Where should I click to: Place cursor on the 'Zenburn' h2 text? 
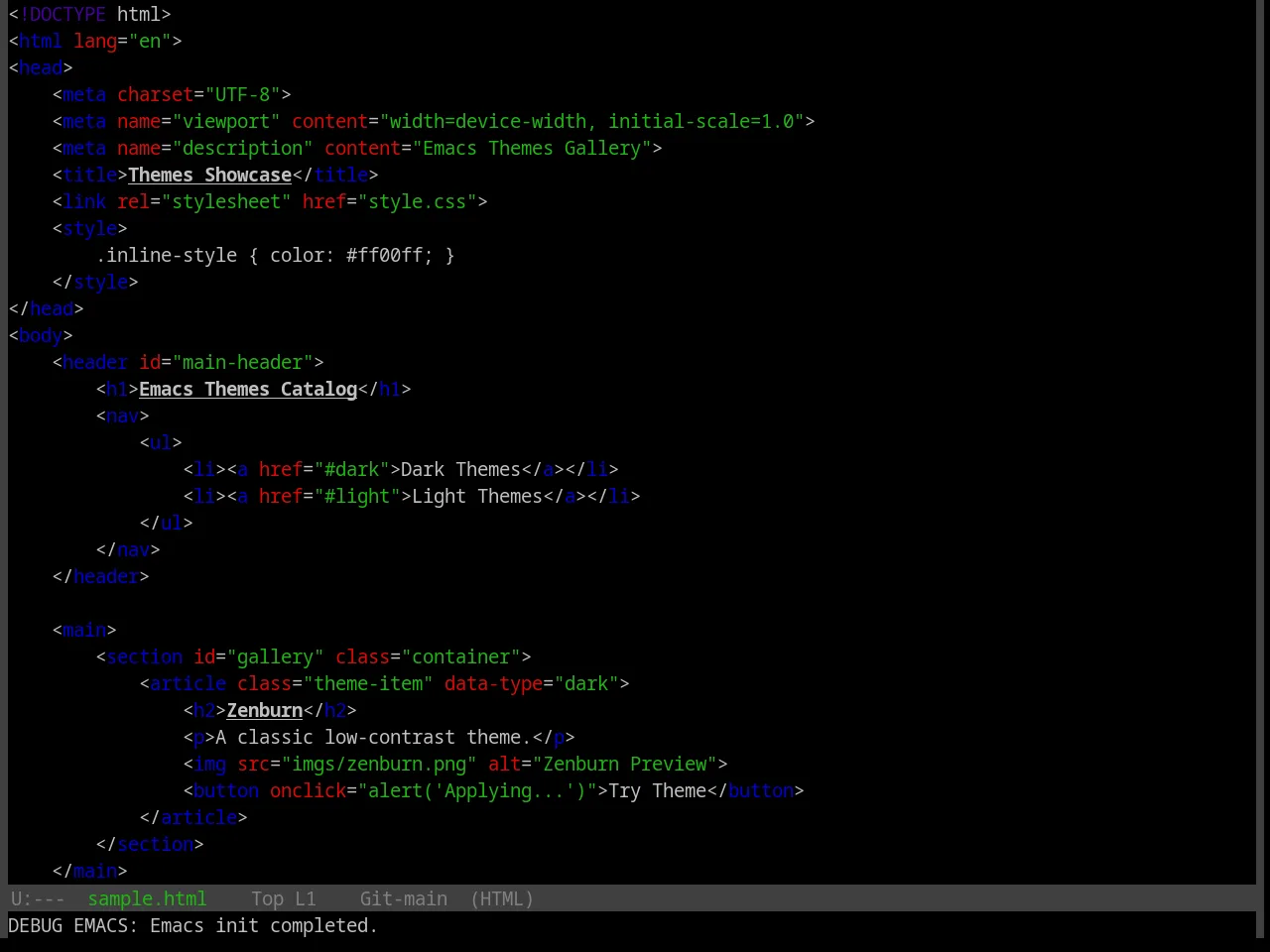(x=265, y=710)
